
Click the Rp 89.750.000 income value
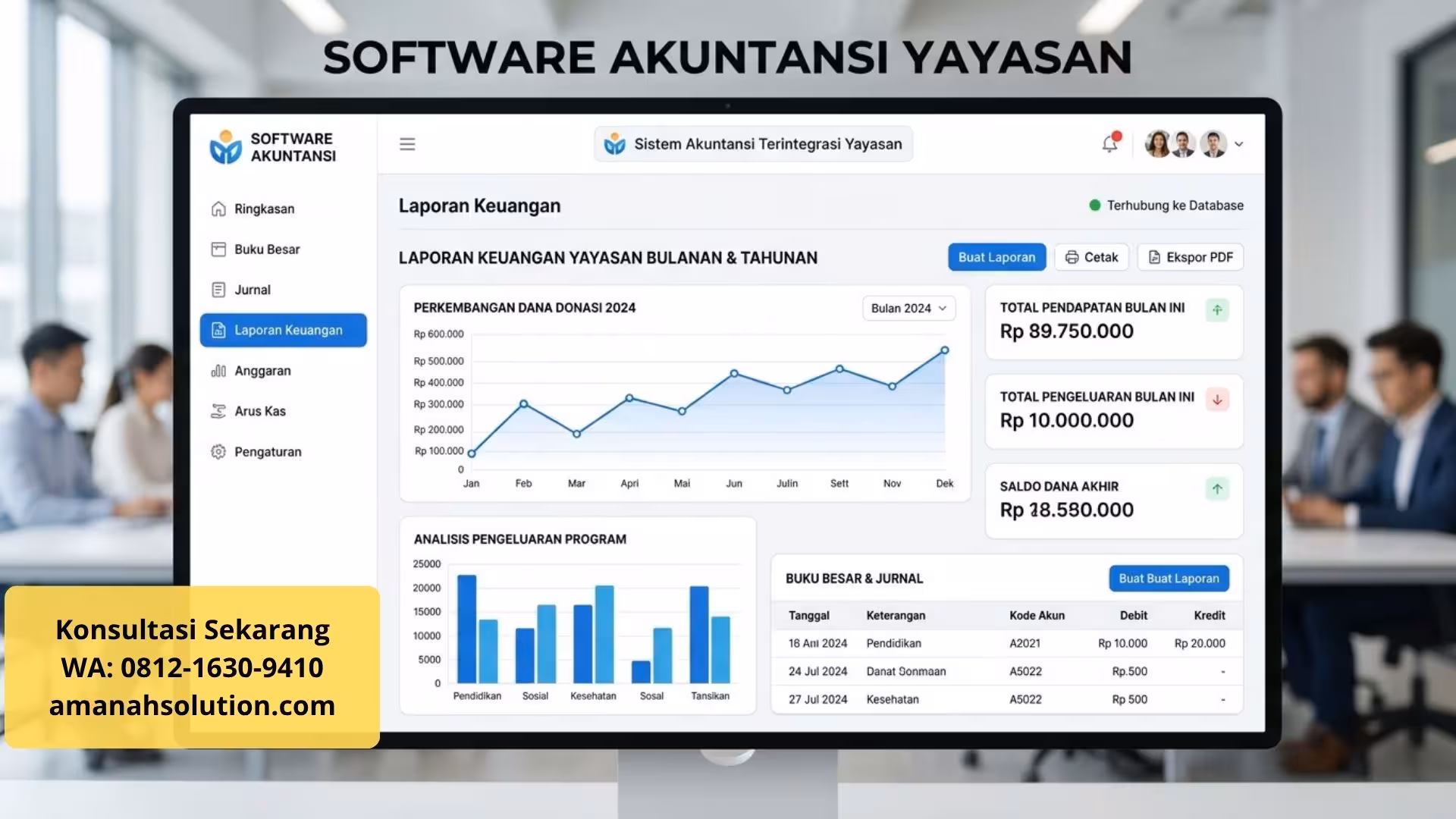pos(1066,331)
